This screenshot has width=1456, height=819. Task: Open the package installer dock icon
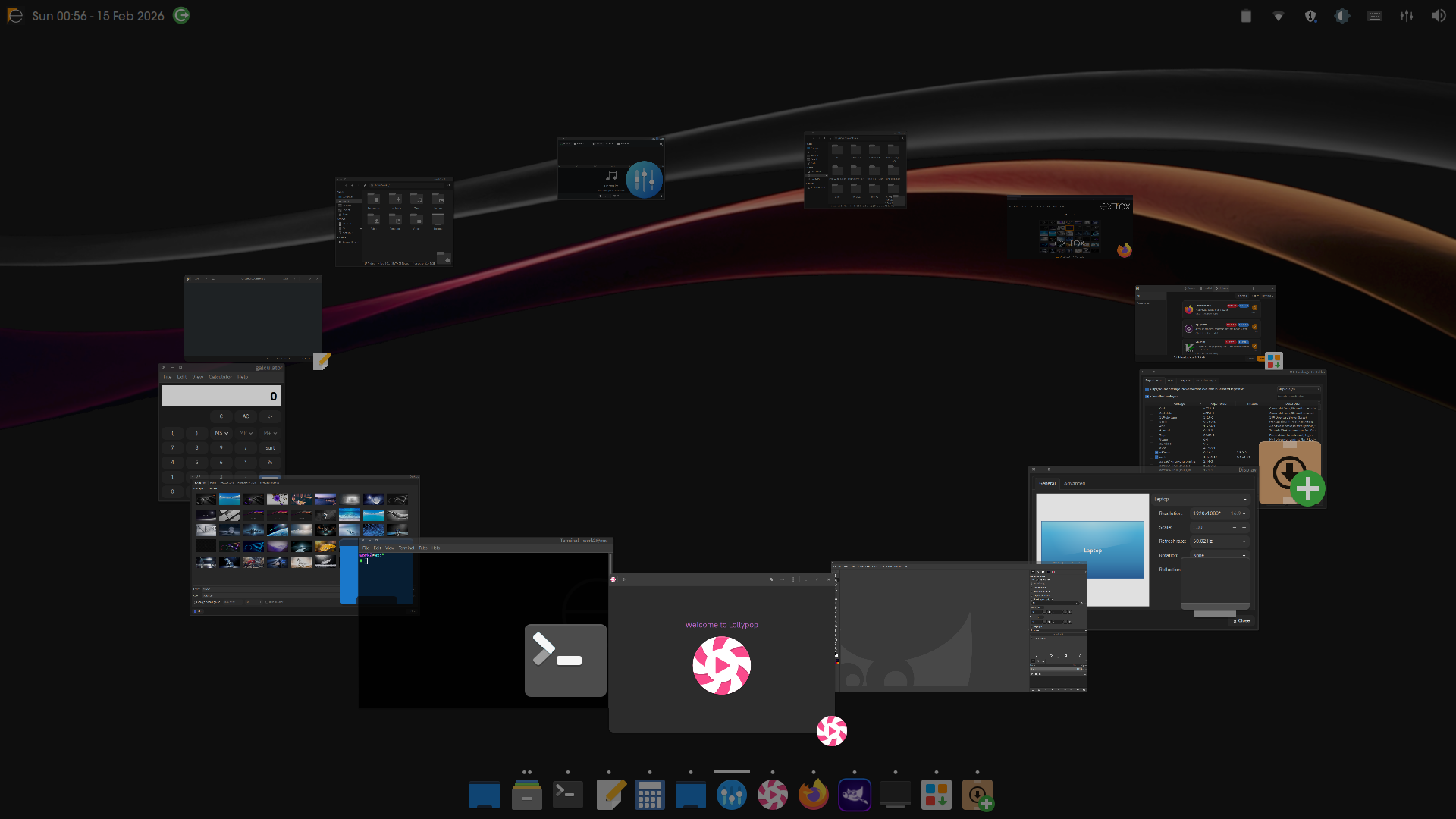tap(977, 795)
